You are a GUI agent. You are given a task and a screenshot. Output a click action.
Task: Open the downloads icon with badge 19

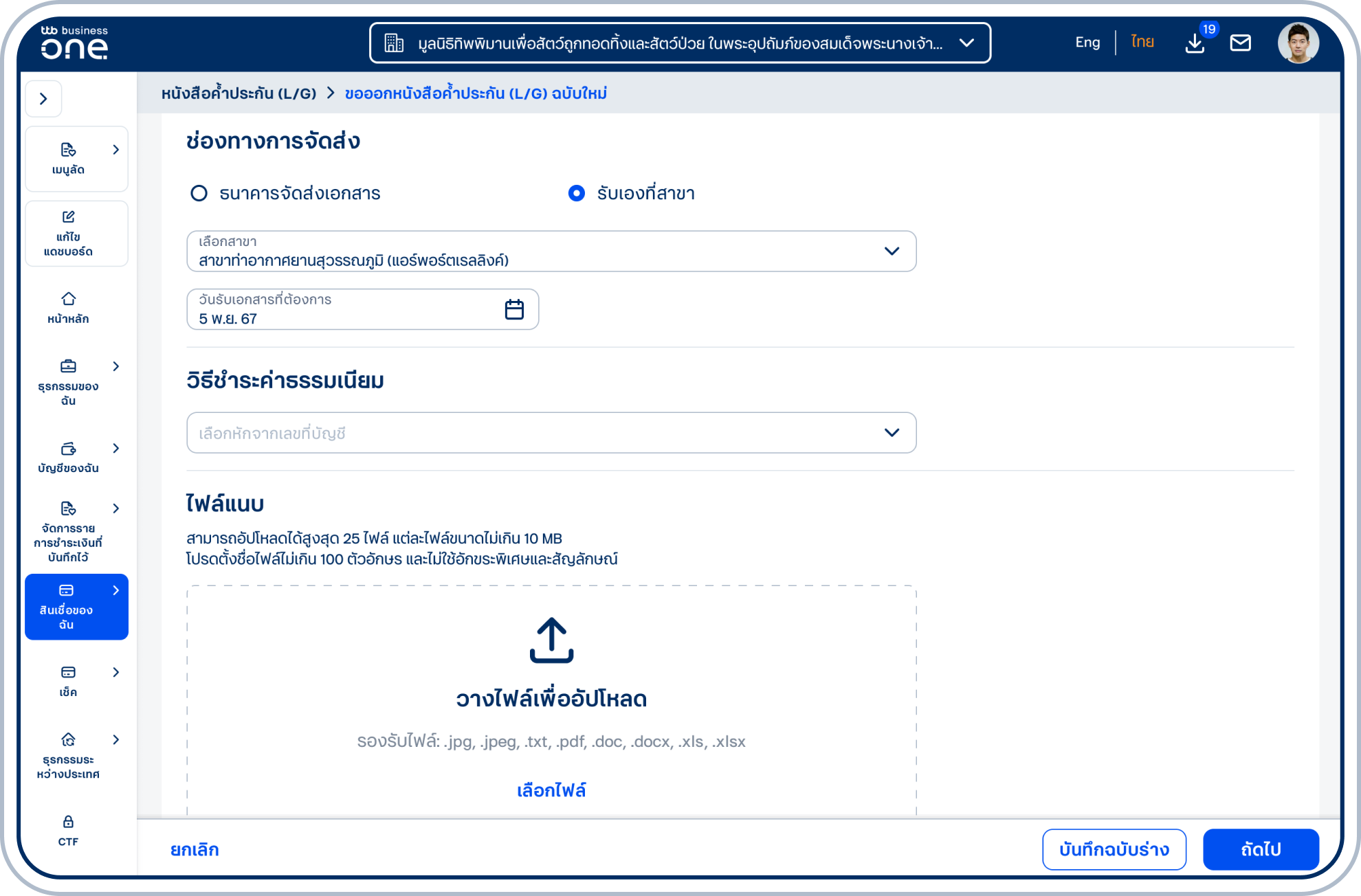click(1195, 43)
